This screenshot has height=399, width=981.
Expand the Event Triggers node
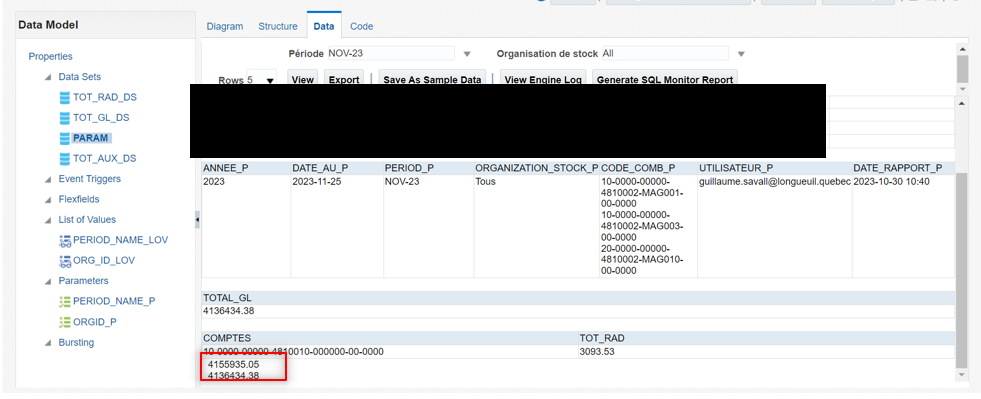pyautogui.click(x=48, y=179)
